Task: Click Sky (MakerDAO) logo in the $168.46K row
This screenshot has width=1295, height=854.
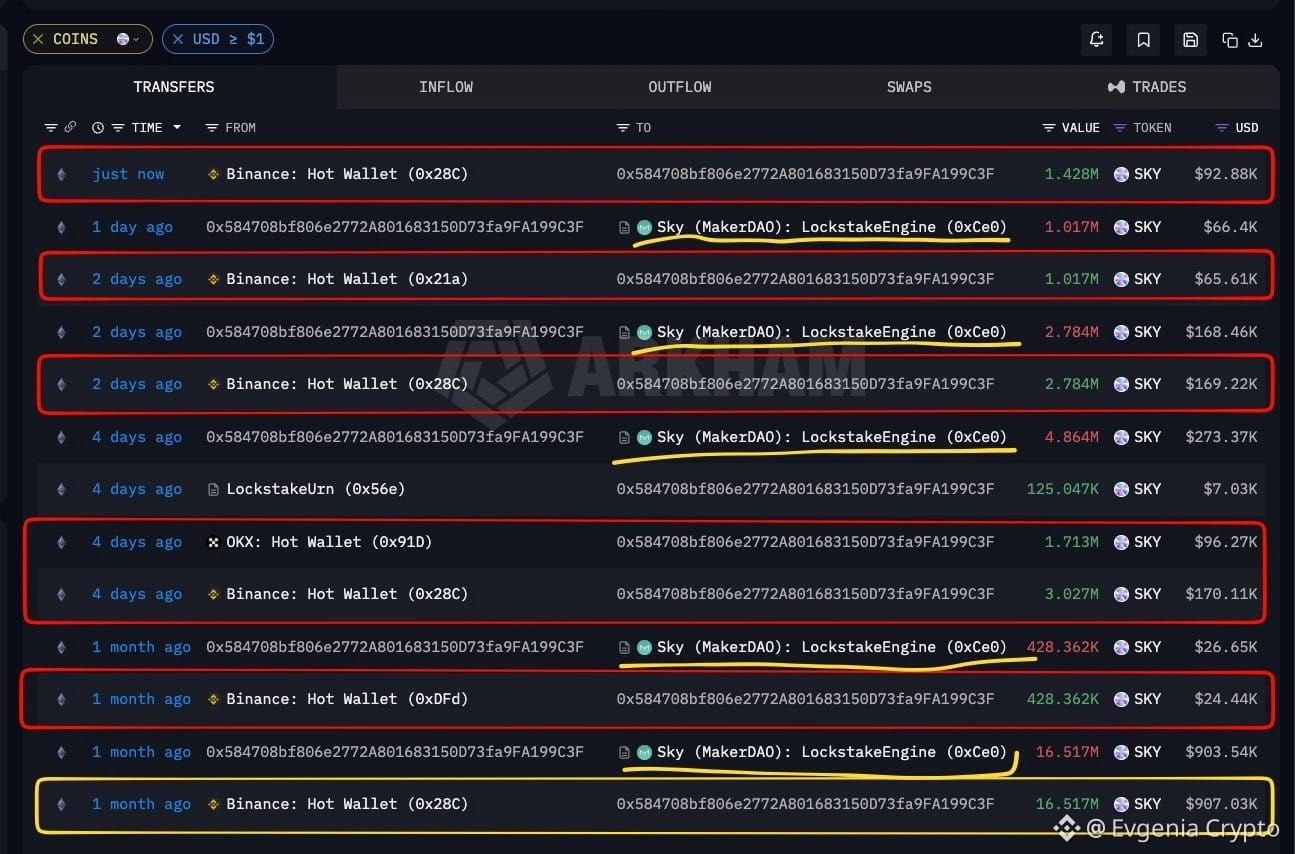Action: coord(644,332)
